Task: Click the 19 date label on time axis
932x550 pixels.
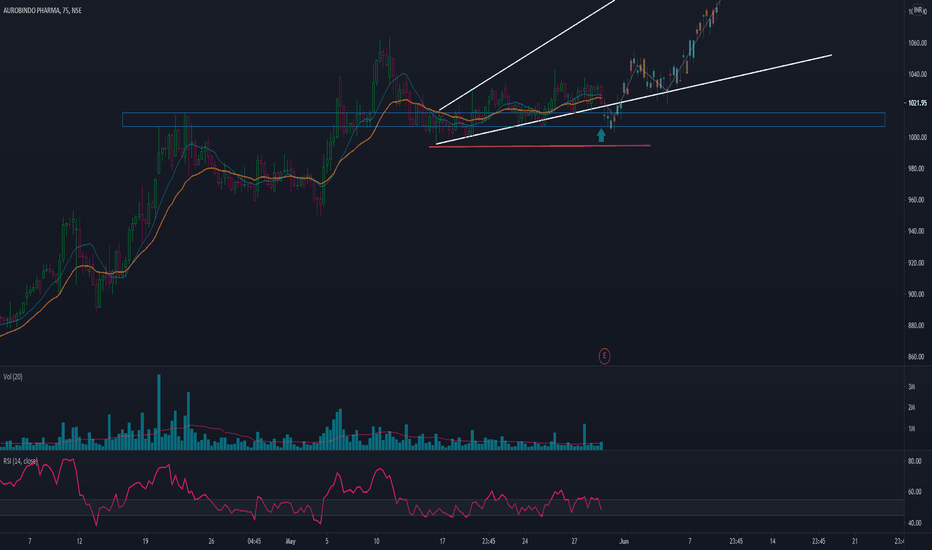Action: point(145,542)
